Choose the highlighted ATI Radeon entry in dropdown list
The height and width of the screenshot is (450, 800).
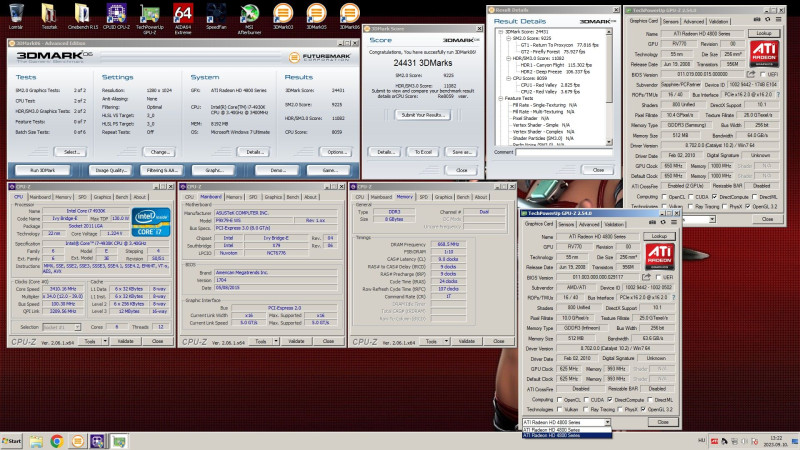566,436
